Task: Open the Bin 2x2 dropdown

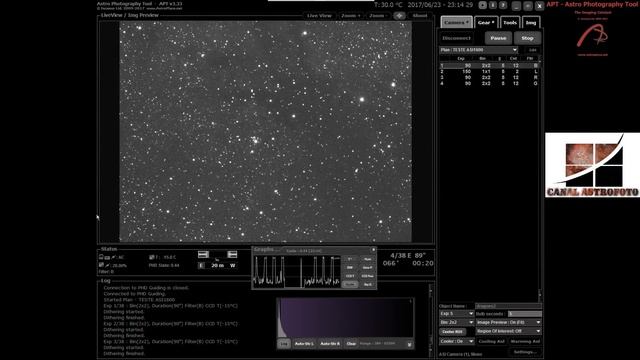Action: tap(456, 322)
